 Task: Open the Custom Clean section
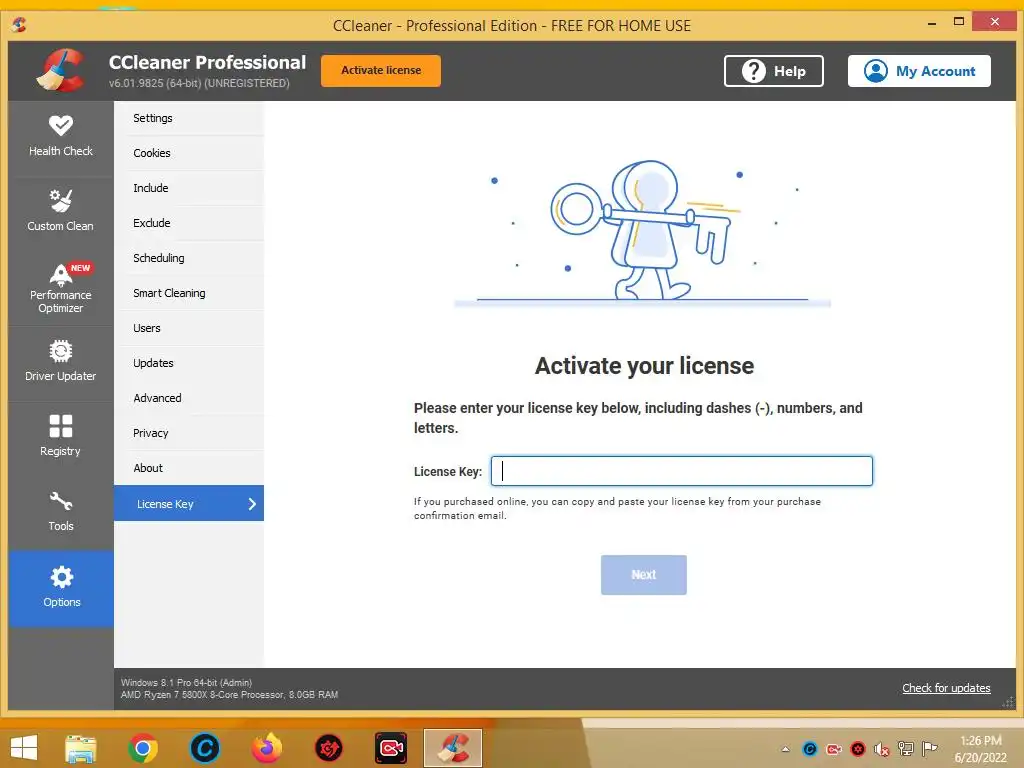pos(61,212)
